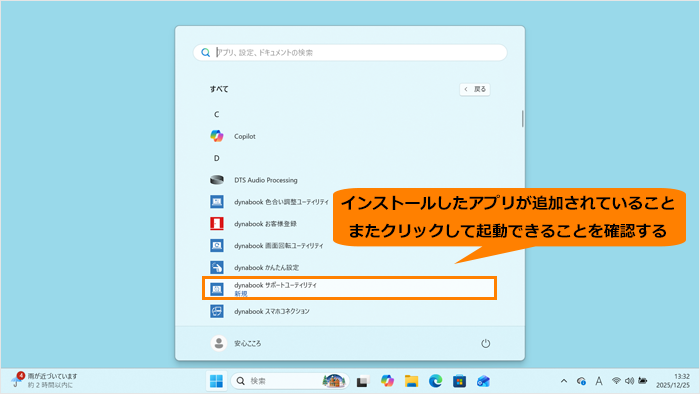Click the Copilot app name text
The image size is (700, 394).
tap(245, 137)
